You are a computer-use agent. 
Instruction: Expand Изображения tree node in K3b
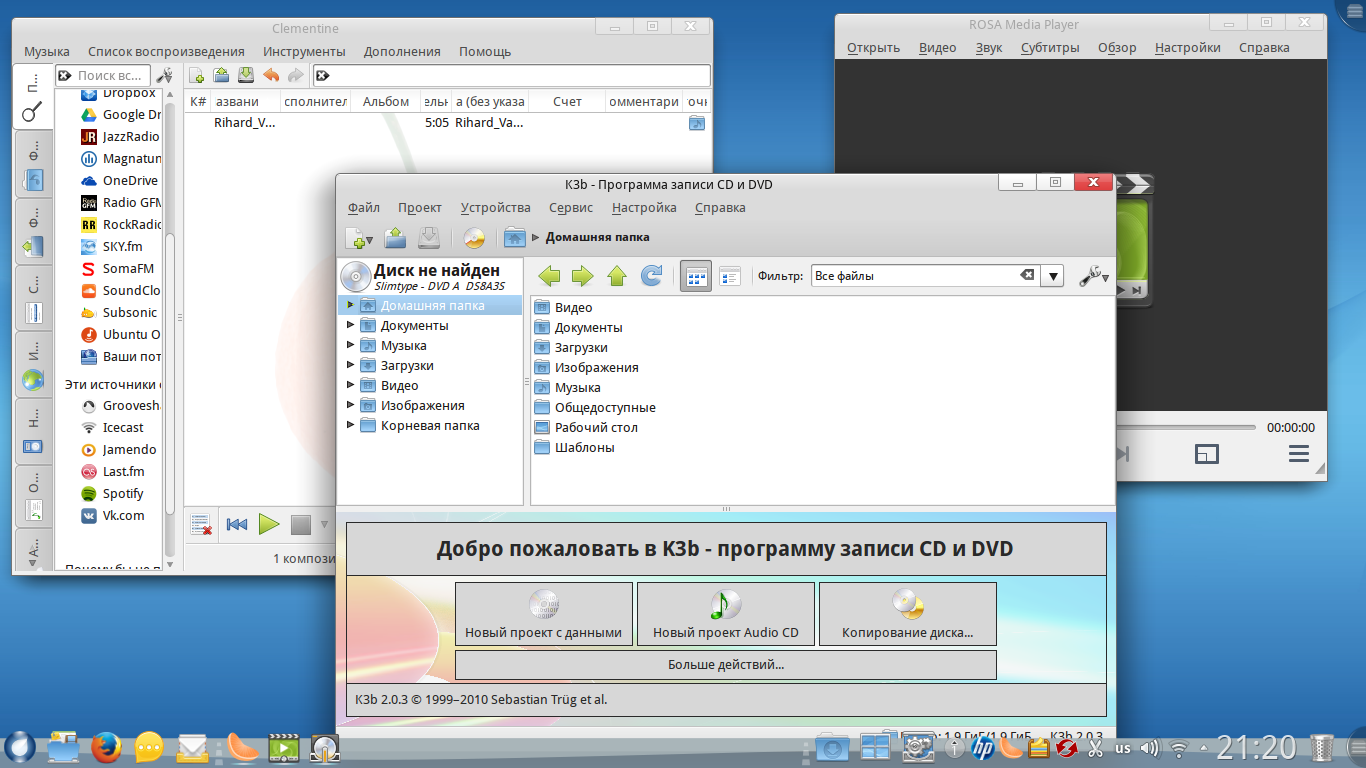[350, 405]
